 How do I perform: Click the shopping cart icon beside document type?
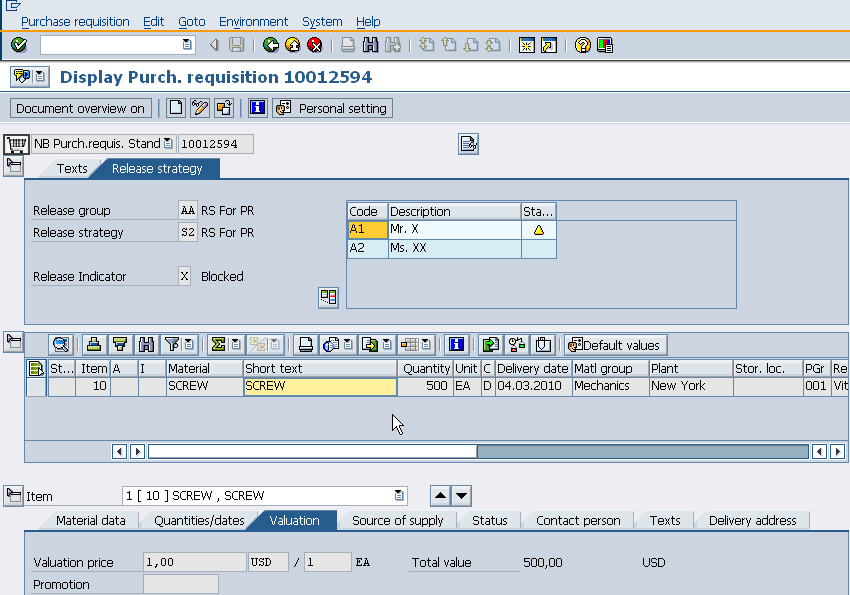[16, 144]
